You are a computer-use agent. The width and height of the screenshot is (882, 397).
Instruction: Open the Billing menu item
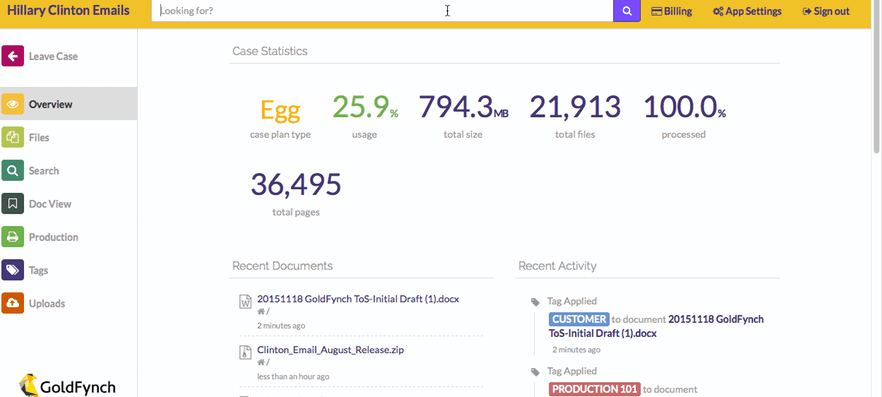672,11
